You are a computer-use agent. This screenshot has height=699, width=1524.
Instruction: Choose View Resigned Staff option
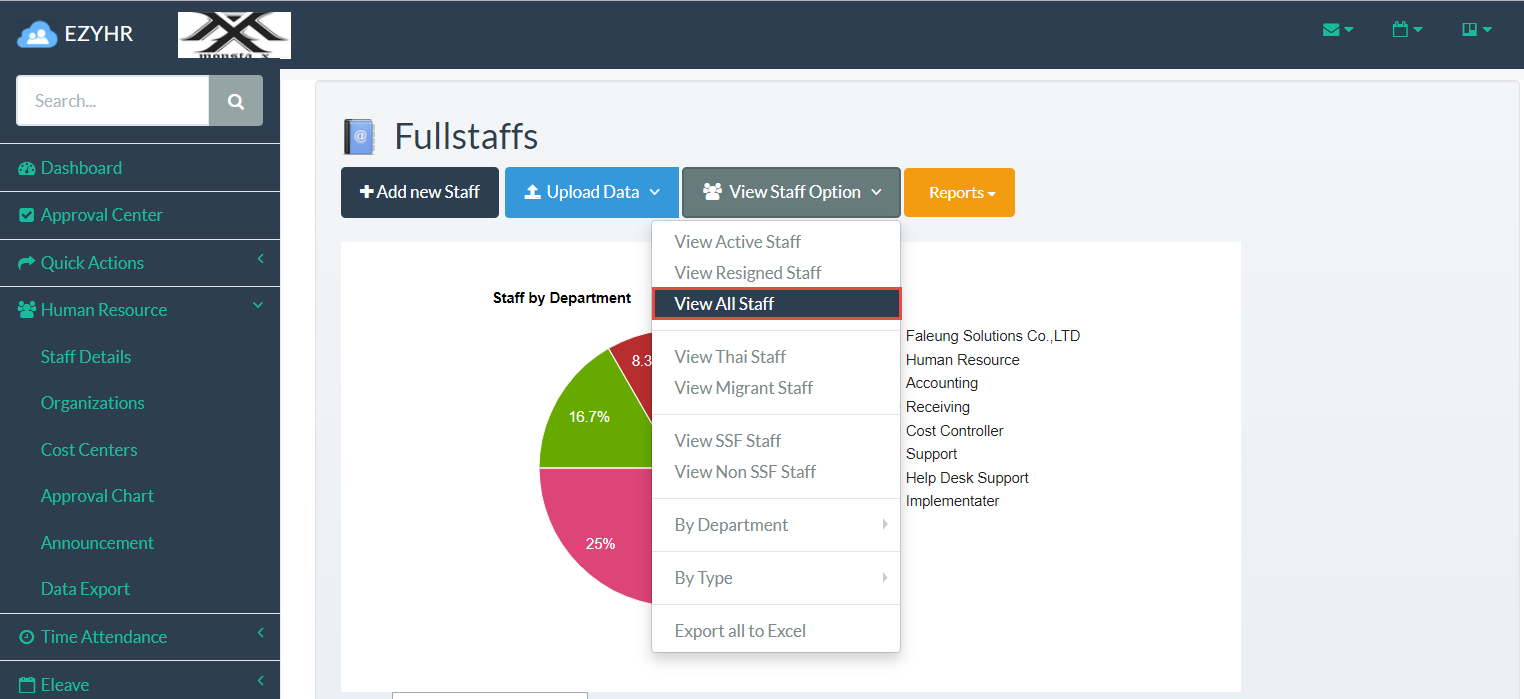coord(748,272)
